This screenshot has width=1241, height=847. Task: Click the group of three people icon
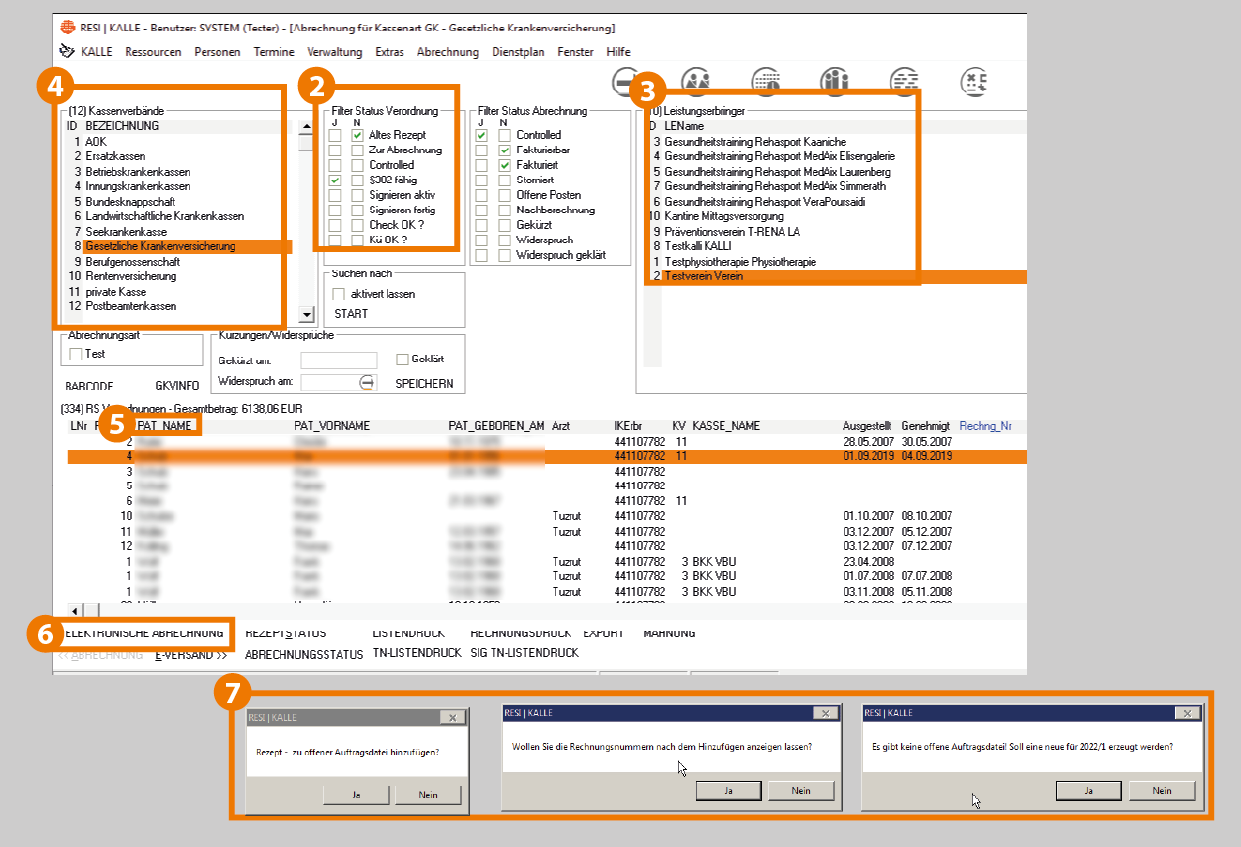pyautogui.click(x=834, y=80)
